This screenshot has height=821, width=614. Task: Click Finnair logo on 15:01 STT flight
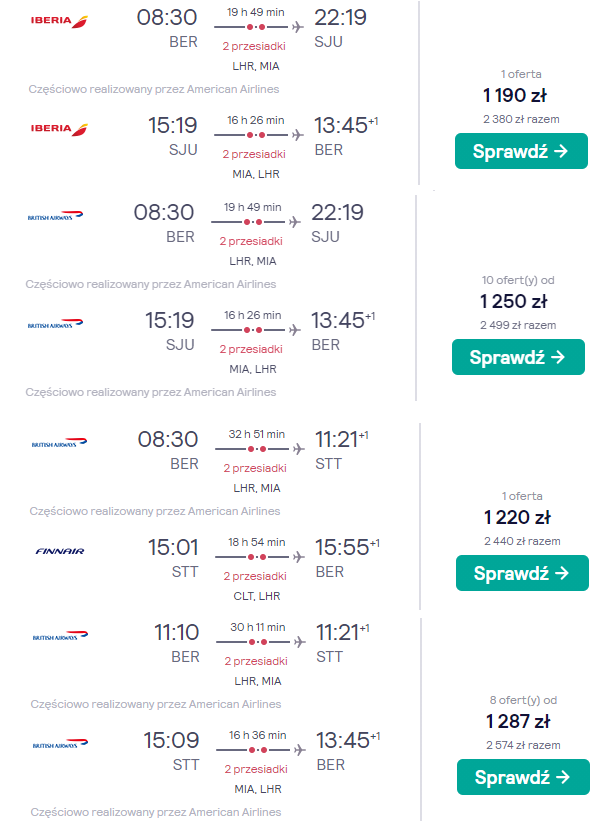tap(60, 551)
